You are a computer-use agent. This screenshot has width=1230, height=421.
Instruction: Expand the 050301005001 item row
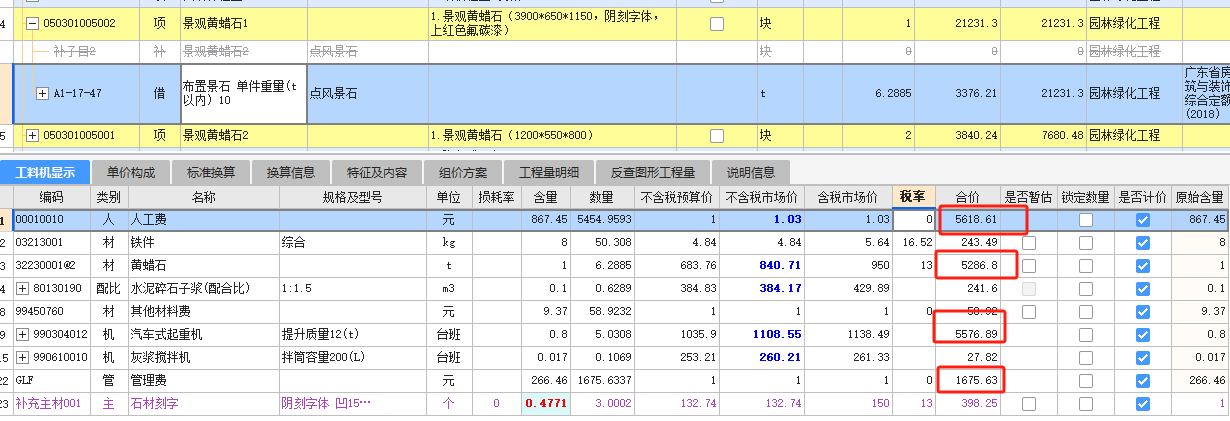32,135
